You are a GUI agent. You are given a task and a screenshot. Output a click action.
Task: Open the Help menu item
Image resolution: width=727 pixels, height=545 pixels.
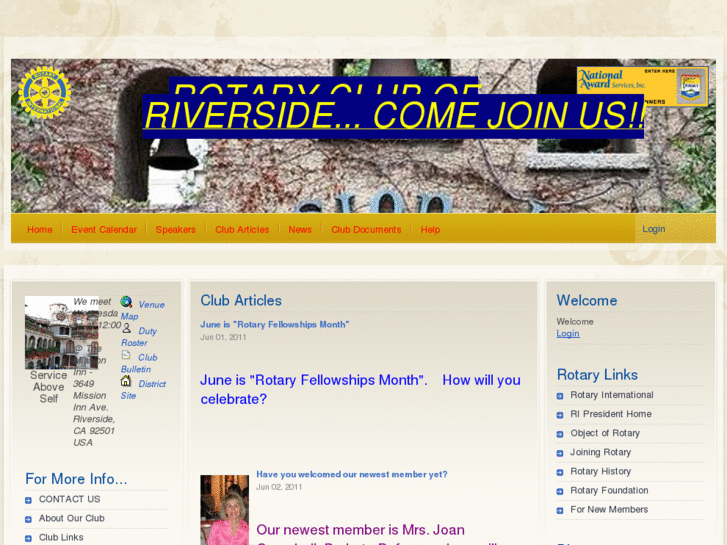coord(430,229)
